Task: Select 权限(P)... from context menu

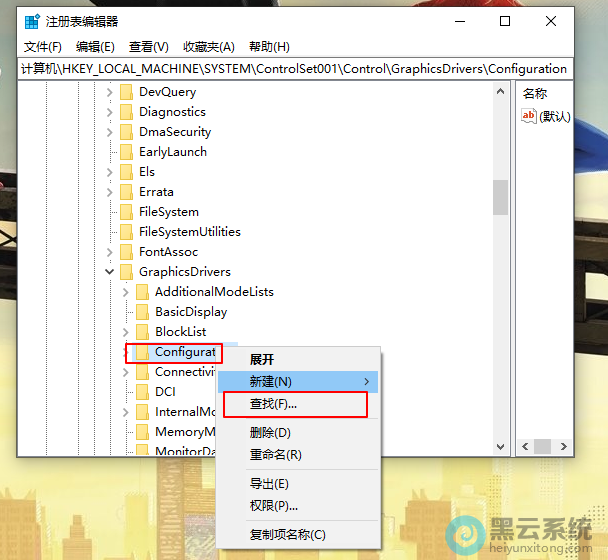Action: (274, 506)
